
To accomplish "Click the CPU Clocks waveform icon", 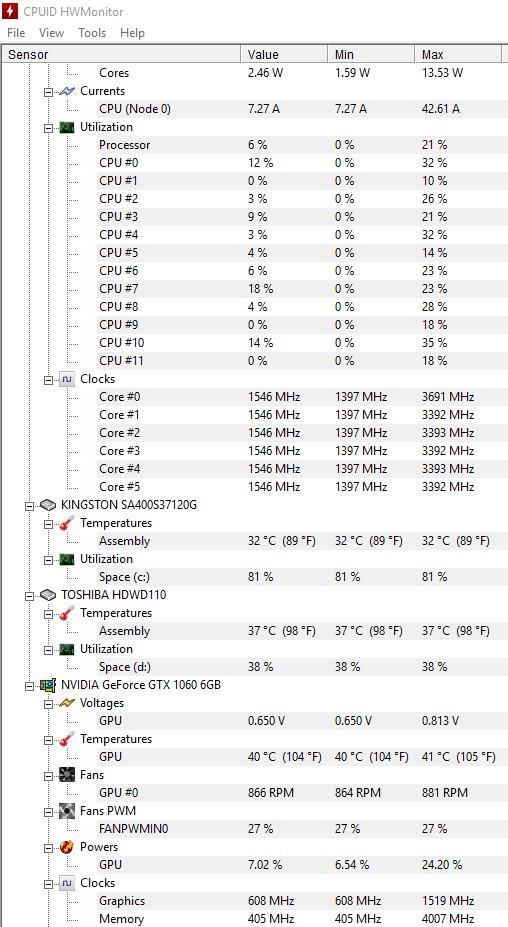I will click(67, 379).
